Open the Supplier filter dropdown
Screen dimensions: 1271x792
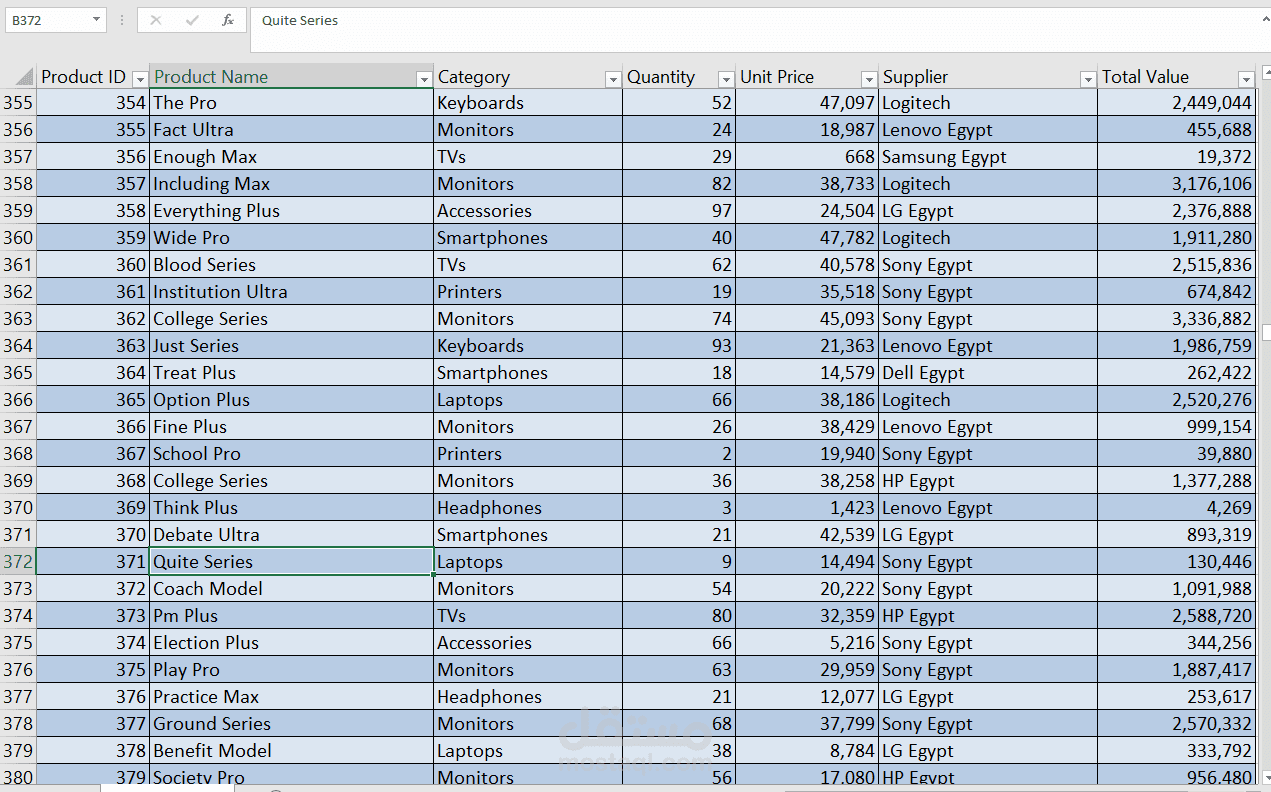point(1088,79)
